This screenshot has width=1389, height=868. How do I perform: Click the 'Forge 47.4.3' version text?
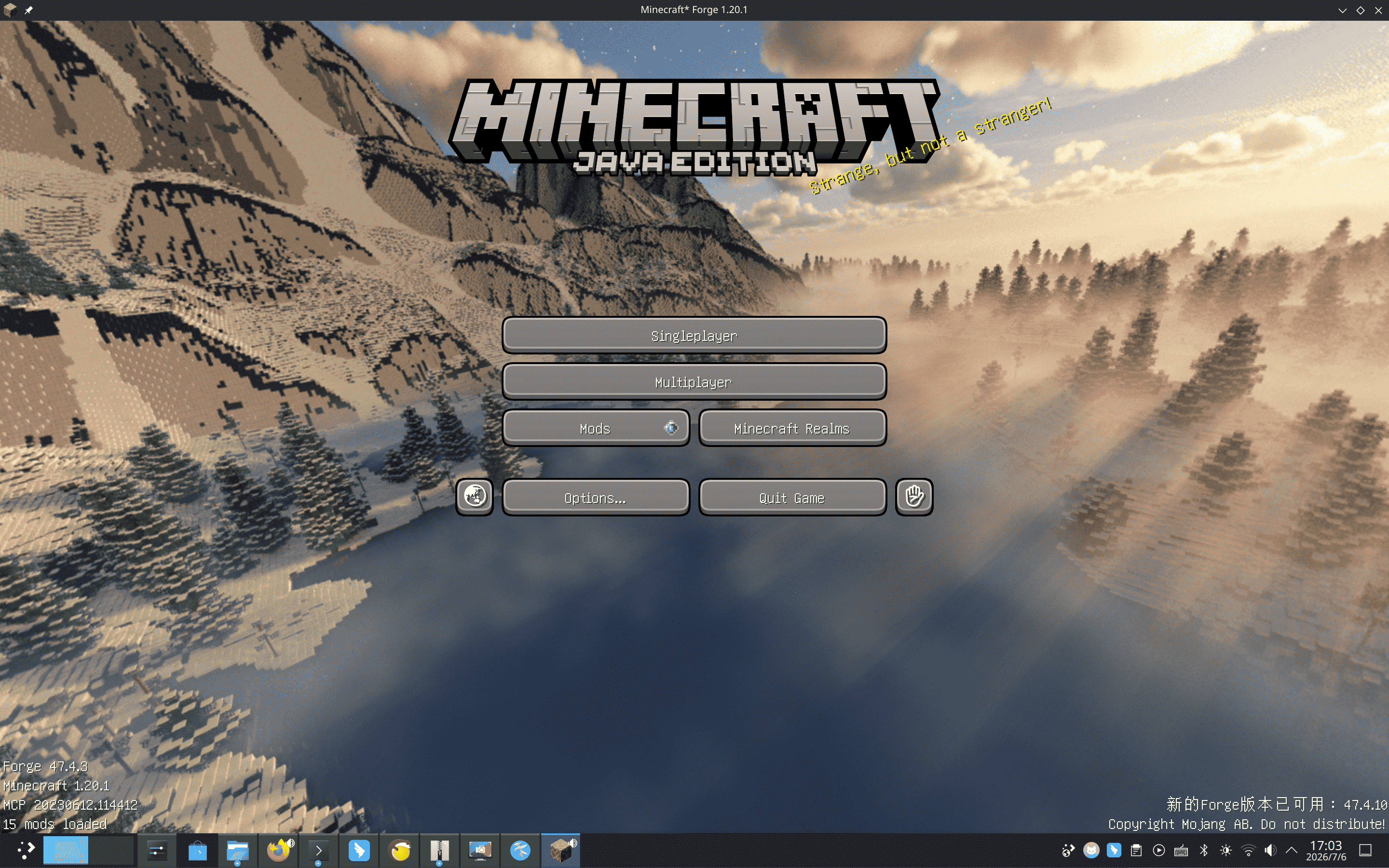[45, 766]
